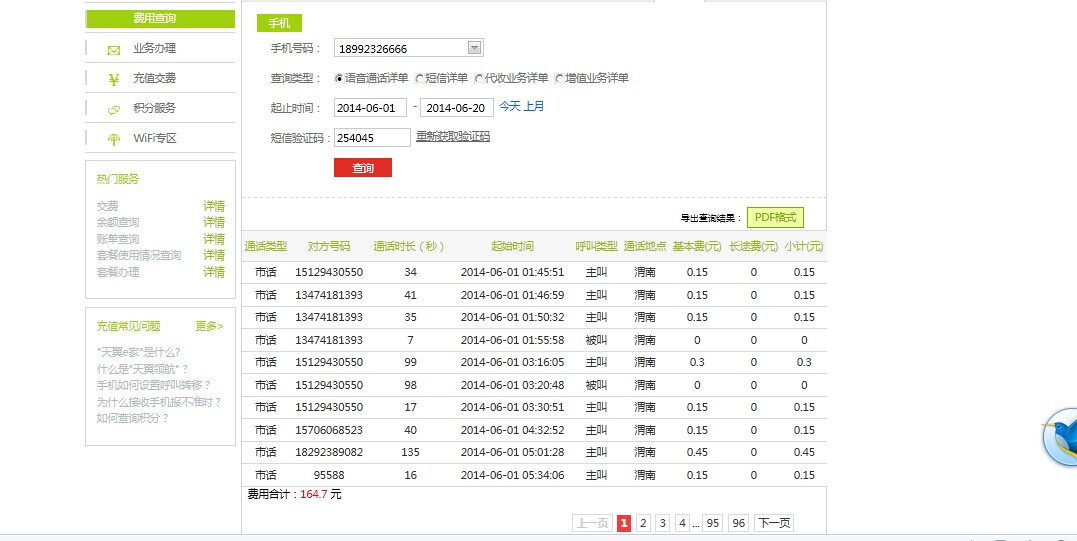Click the envelope icon beside 业务办理
The height and width of the screenshot is (541, 1077).
click(114, 49)
